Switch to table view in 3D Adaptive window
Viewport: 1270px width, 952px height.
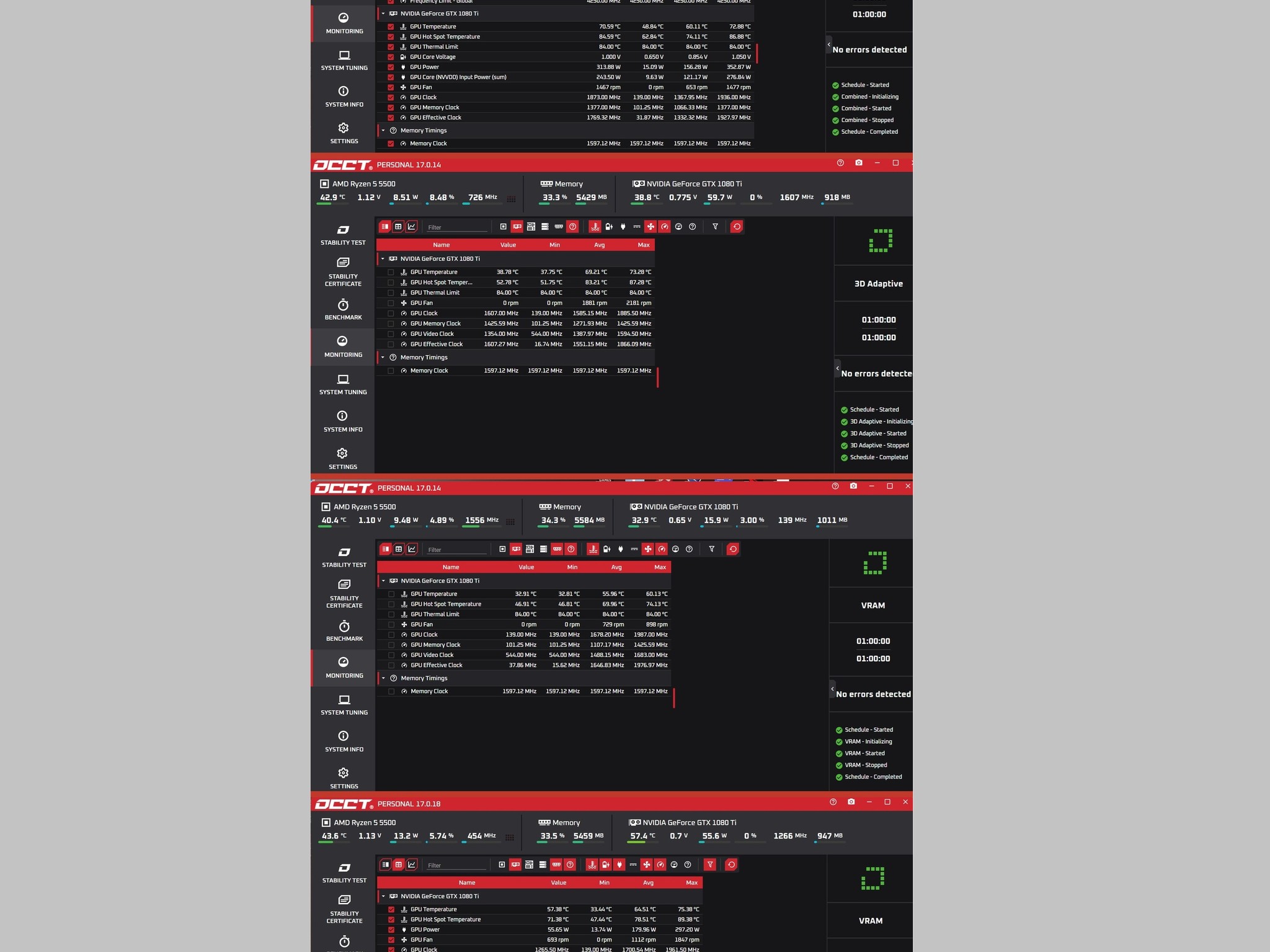click(x=398, y=227)
